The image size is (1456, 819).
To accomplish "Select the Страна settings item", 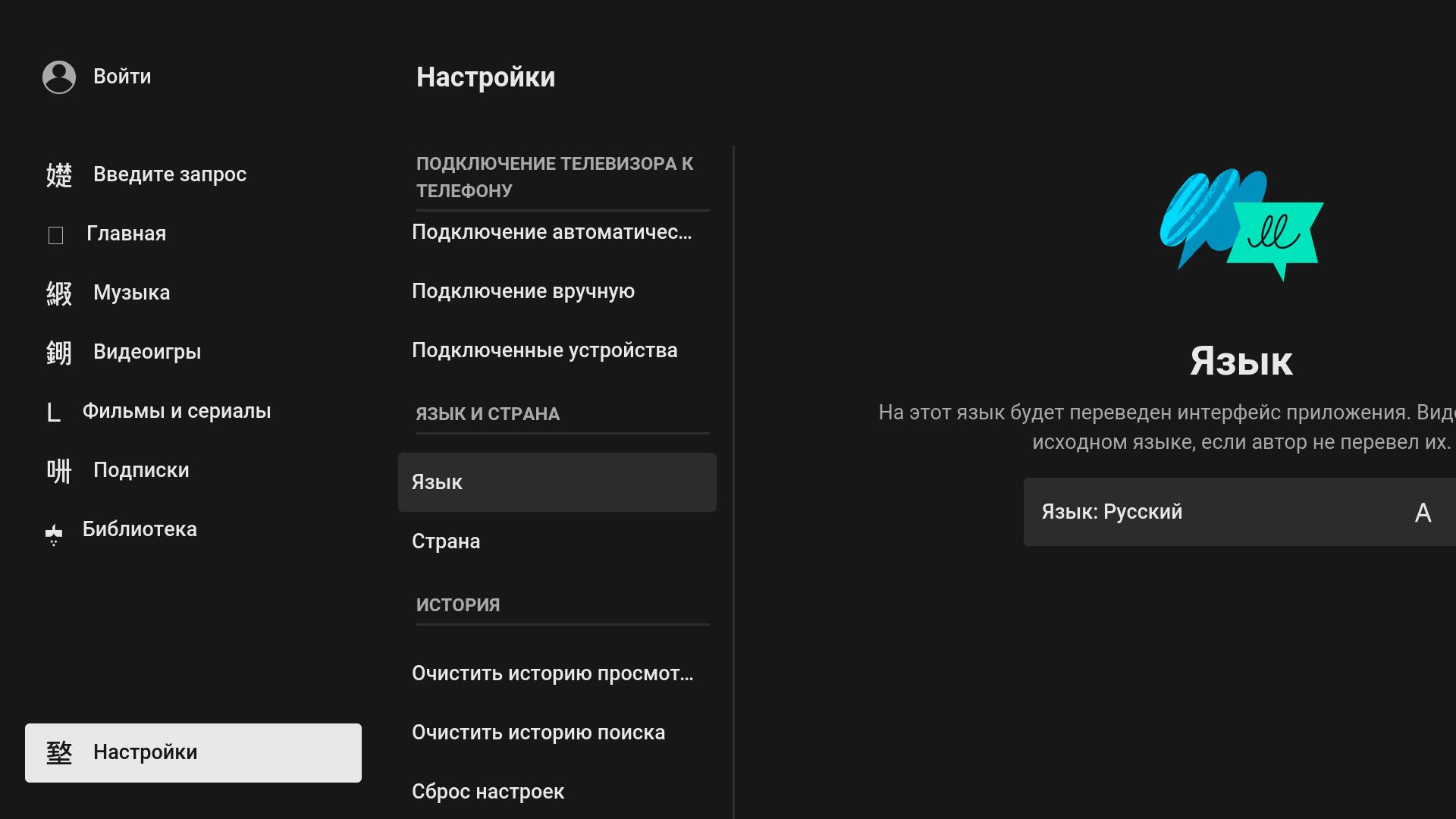I will coord(446,541).
